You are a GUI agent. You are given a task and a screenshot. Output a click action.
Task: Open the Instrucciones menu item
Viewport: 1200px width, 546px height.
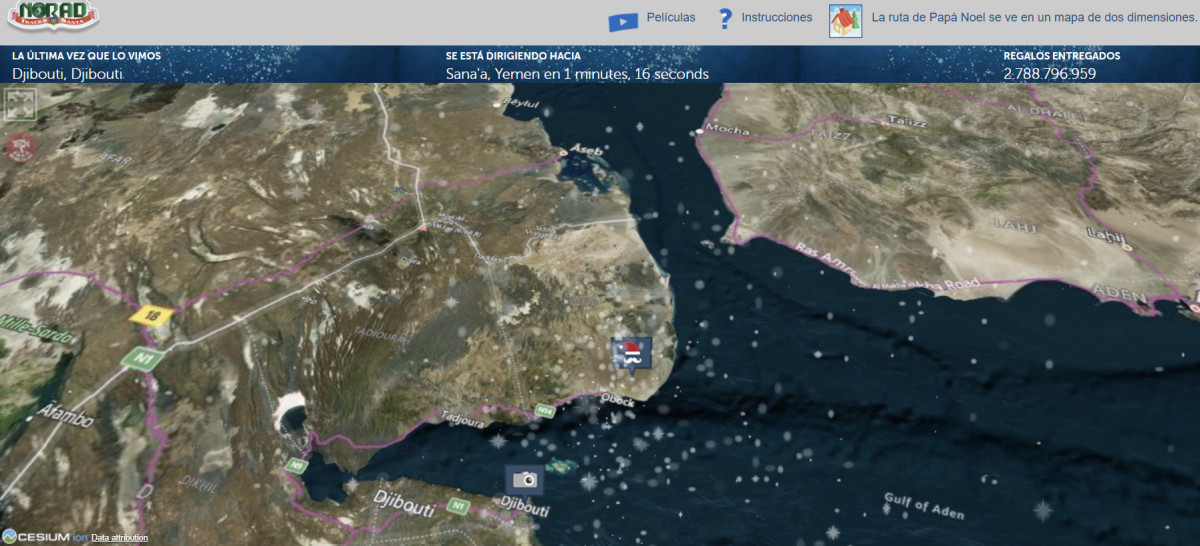pyautogui.click(x=776, y=18)
